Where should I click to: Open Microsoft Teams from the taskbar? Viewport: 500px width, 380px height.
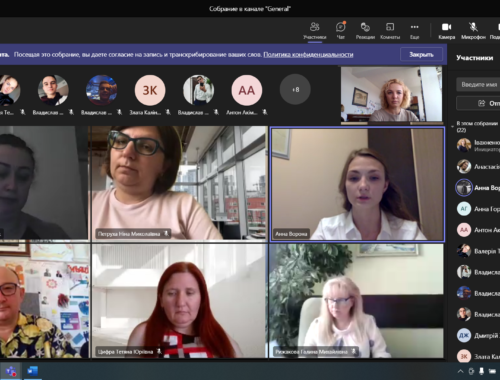coord(11,371)
